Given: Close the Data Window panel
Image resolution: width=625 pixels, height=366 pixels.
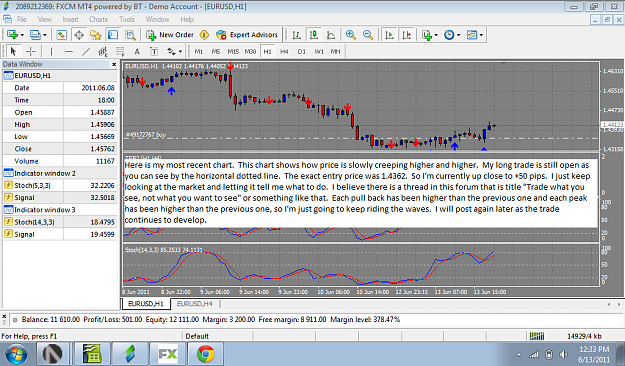Looking at the screenshot, I should tap(114, 64).
